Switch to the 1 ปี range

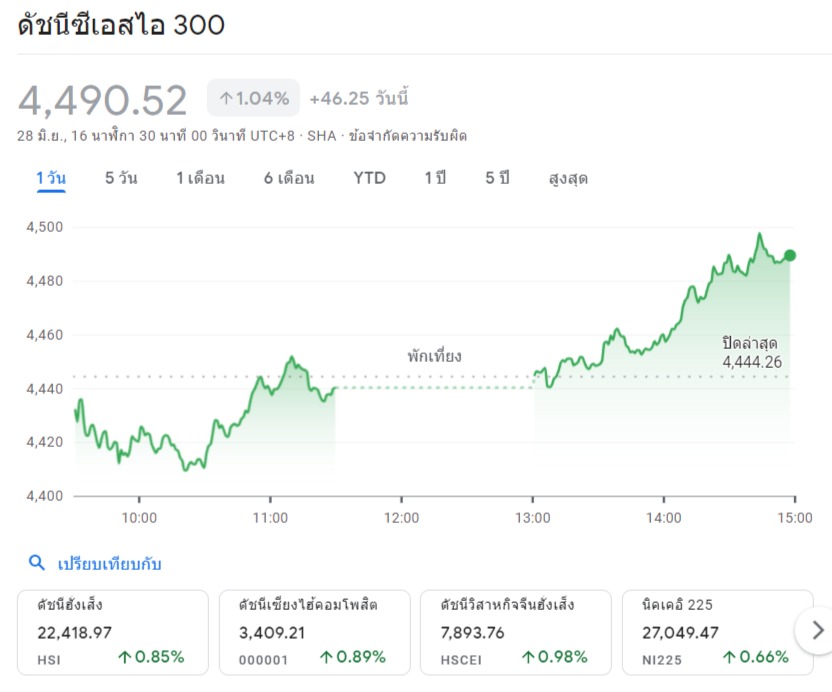[x=435, y=179]
